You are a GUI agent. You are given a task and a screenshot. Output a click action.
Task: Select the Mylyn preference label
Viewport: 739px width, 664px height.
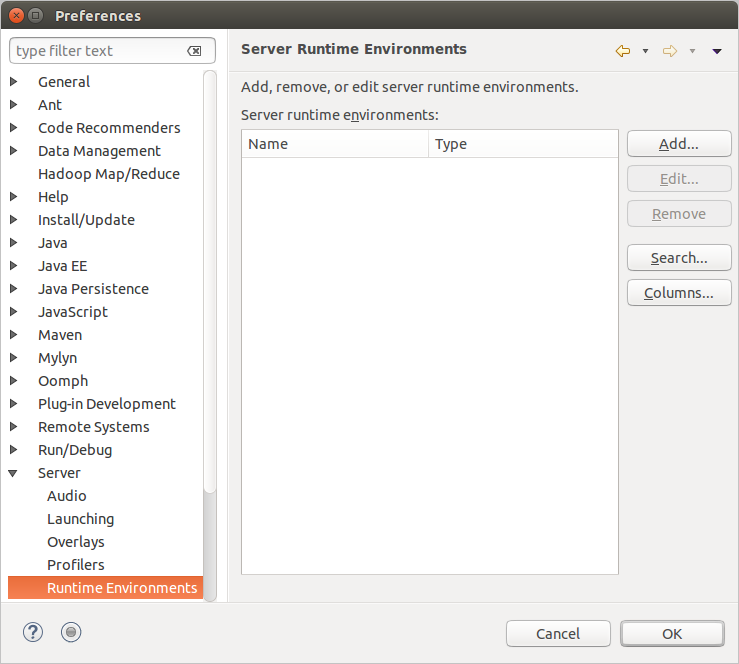click(57, 358)
